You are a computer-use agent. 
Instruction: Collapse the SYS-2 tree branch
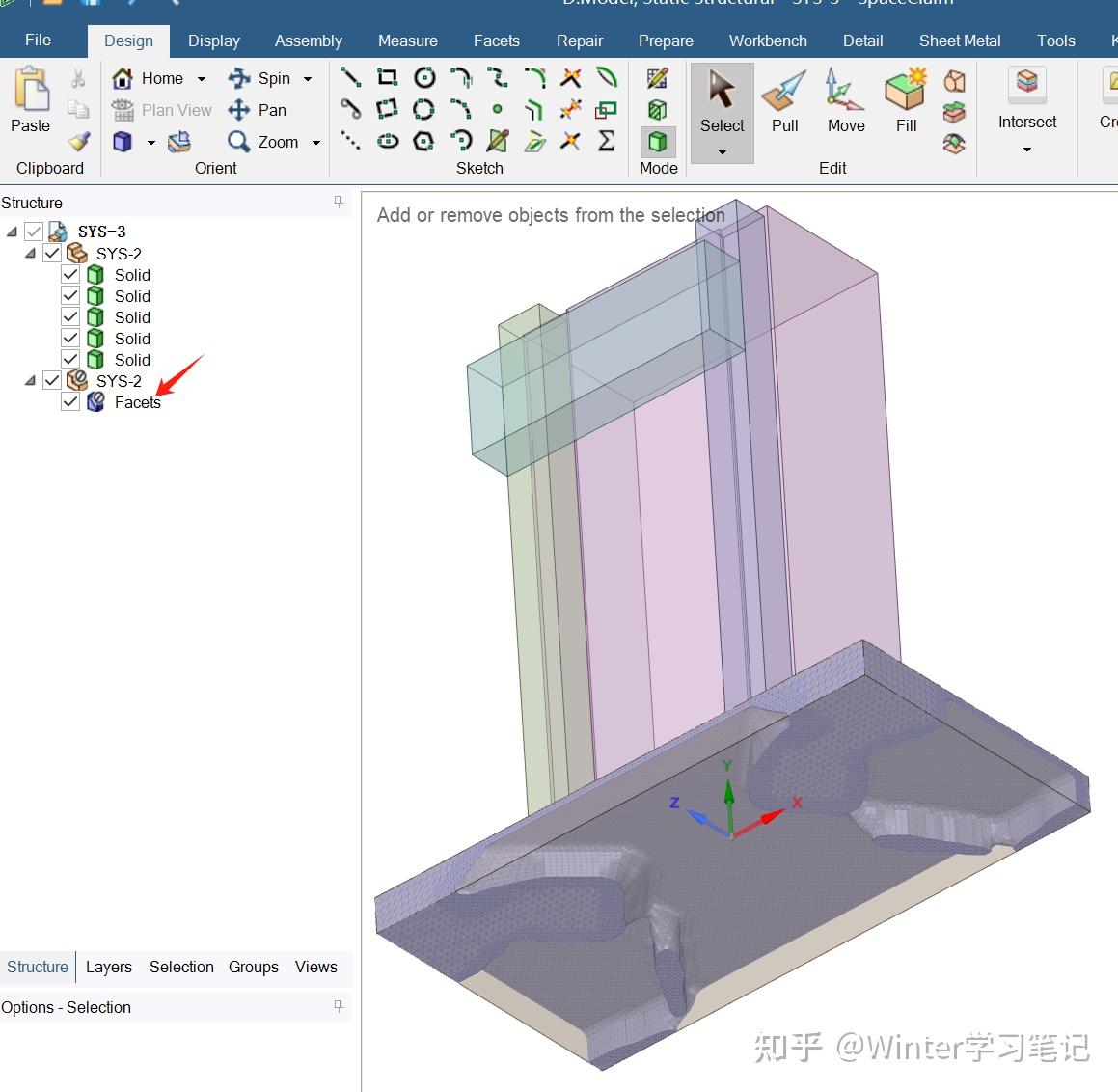pos(29,253)
